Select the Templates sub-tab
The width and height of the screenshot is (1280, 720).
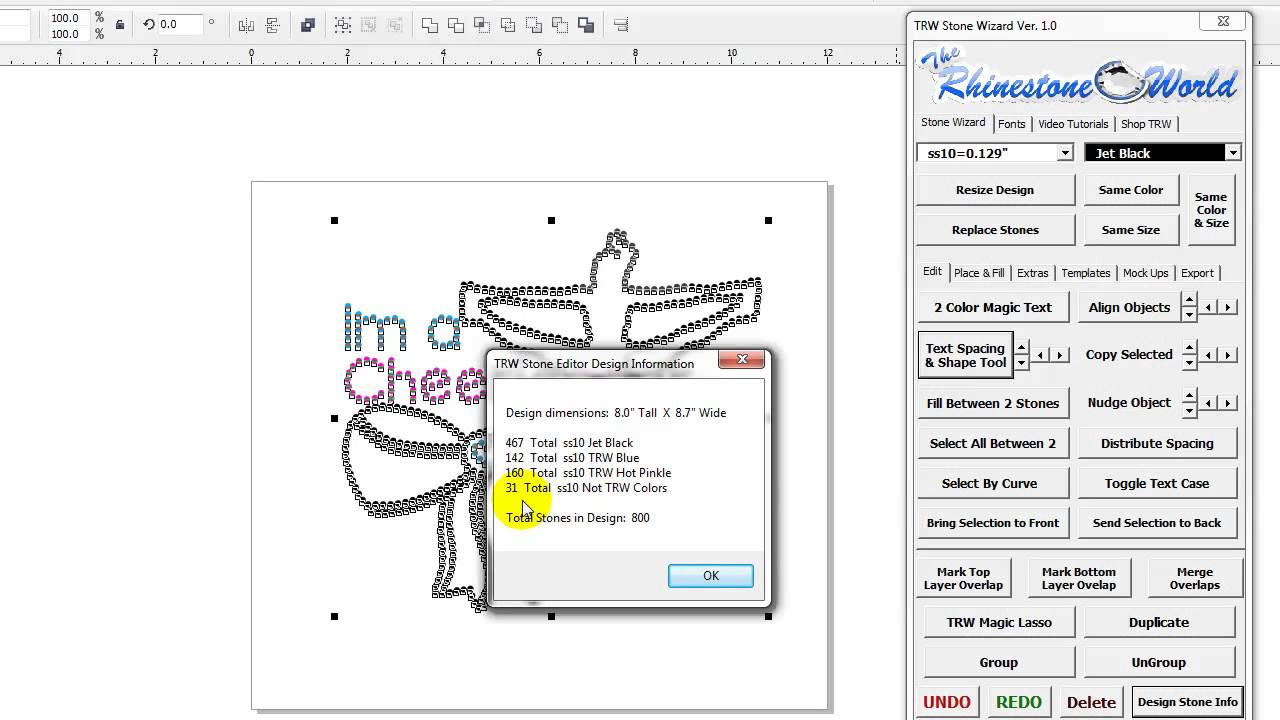pyautogui.click(x=1086, y=273)
